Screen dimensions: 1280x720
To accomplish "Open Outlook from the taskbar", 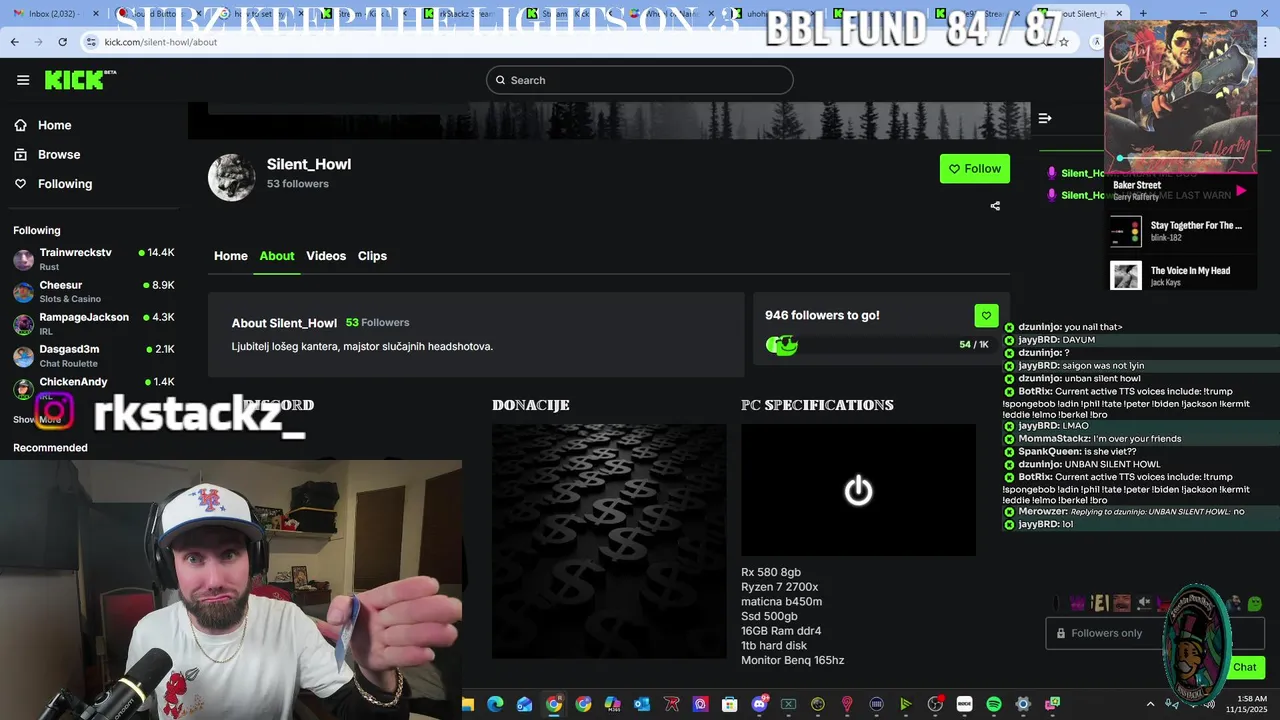I will tap(642, 704).
